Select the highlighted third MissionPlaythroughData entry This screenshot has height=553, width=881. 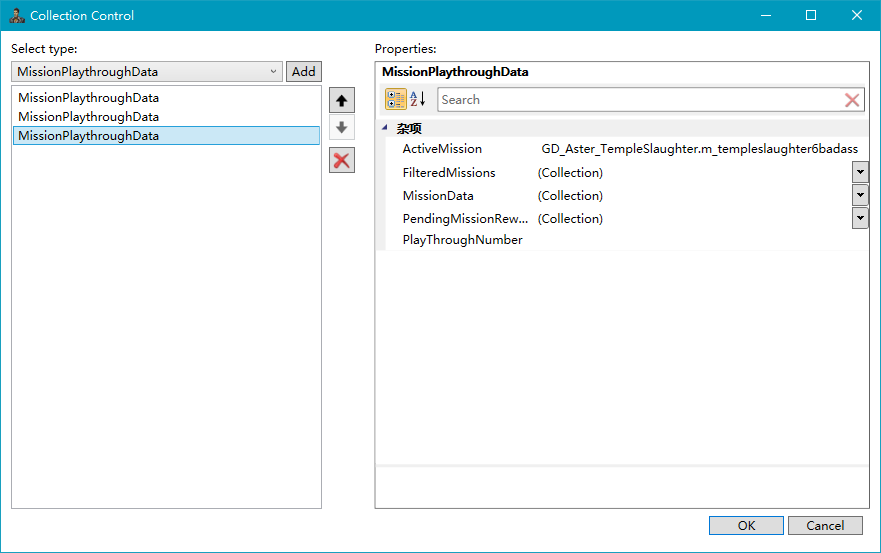pos(166,135)
